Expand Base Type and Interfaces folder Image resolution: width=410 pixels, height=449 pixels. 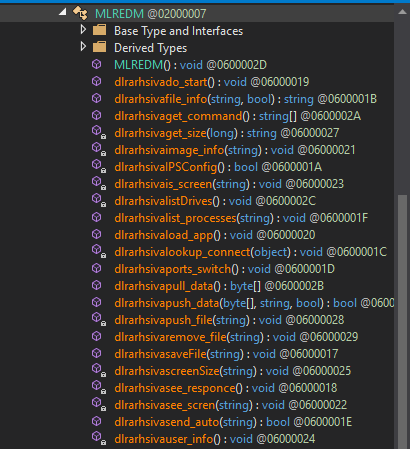pos(83,30)
